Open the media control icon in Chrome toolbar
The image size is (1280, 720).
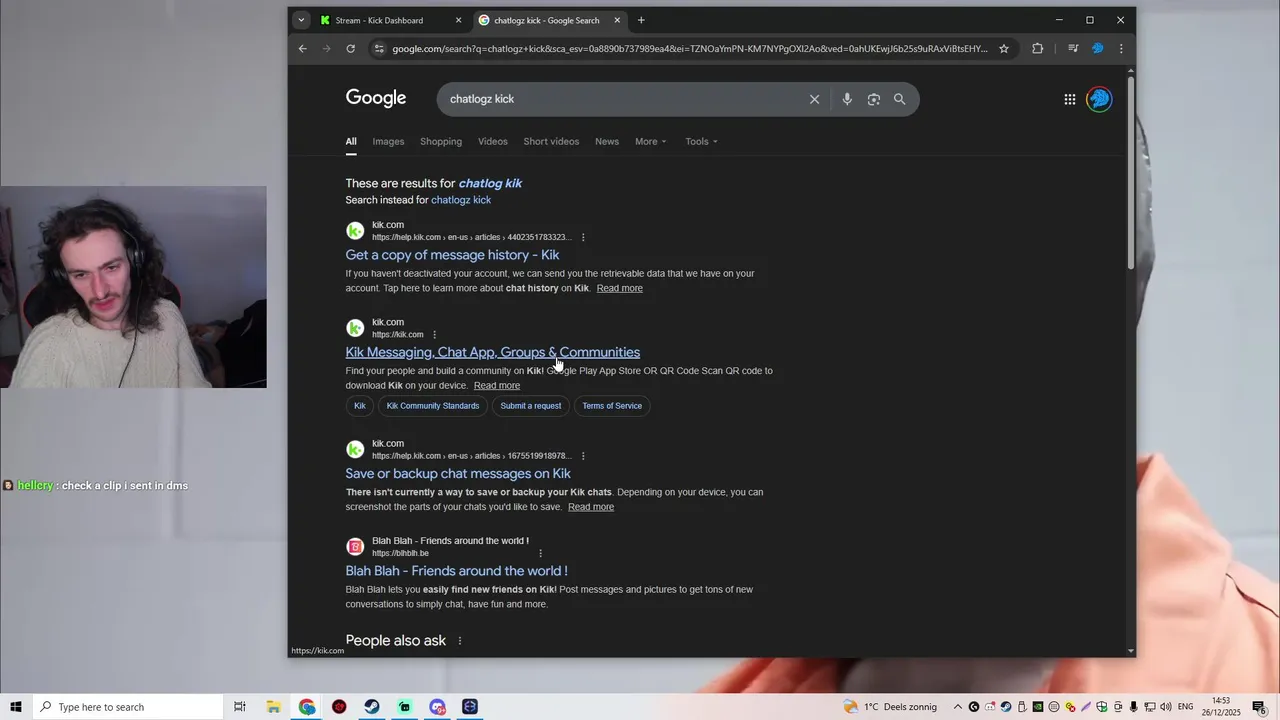coord(1072,48)
